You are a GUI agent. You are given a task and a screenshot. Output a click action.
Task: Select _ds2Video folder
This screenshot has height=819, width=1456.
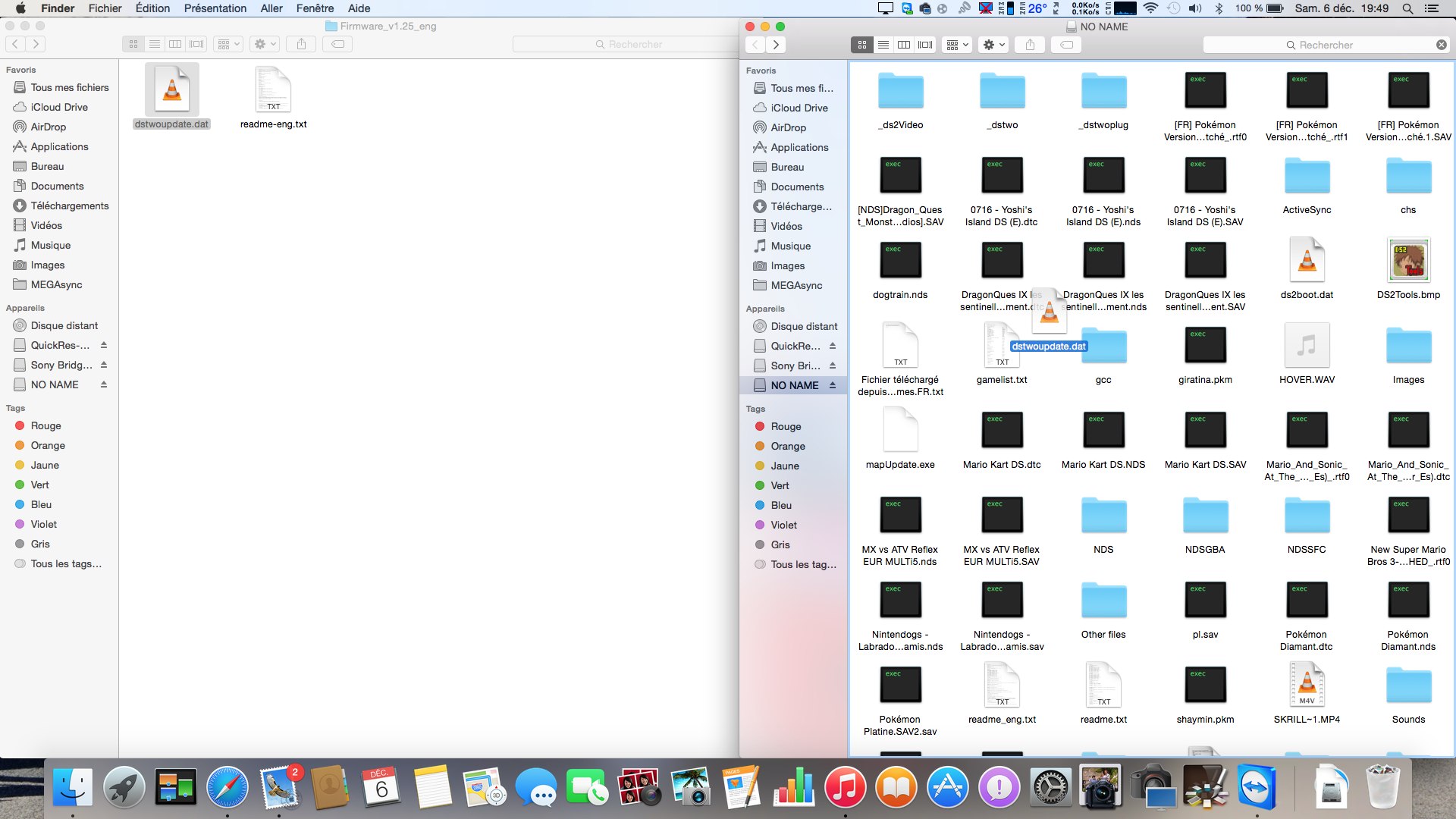tap(900, 101)
